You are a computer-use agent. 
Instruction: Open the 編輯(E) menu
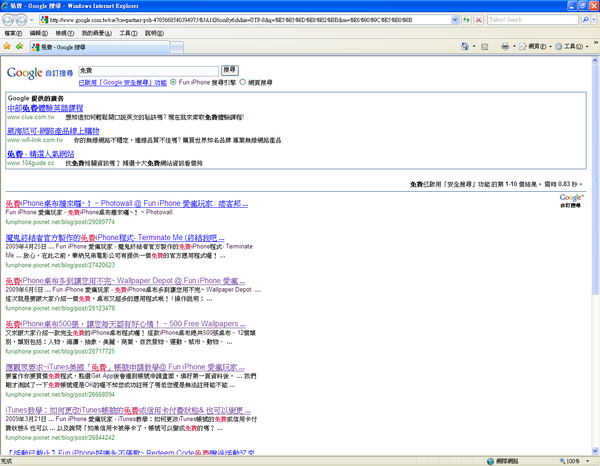(x=39, y=33)
